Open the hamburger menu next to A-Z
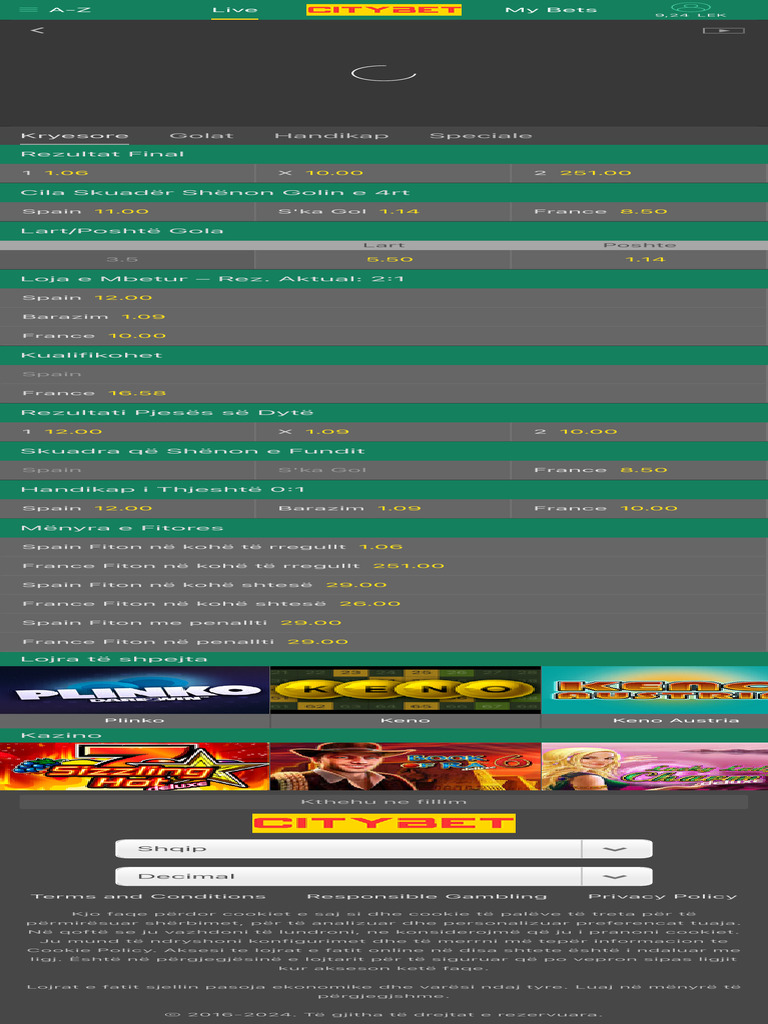Screen dimensions: 768x1024 tap(29, 10)
